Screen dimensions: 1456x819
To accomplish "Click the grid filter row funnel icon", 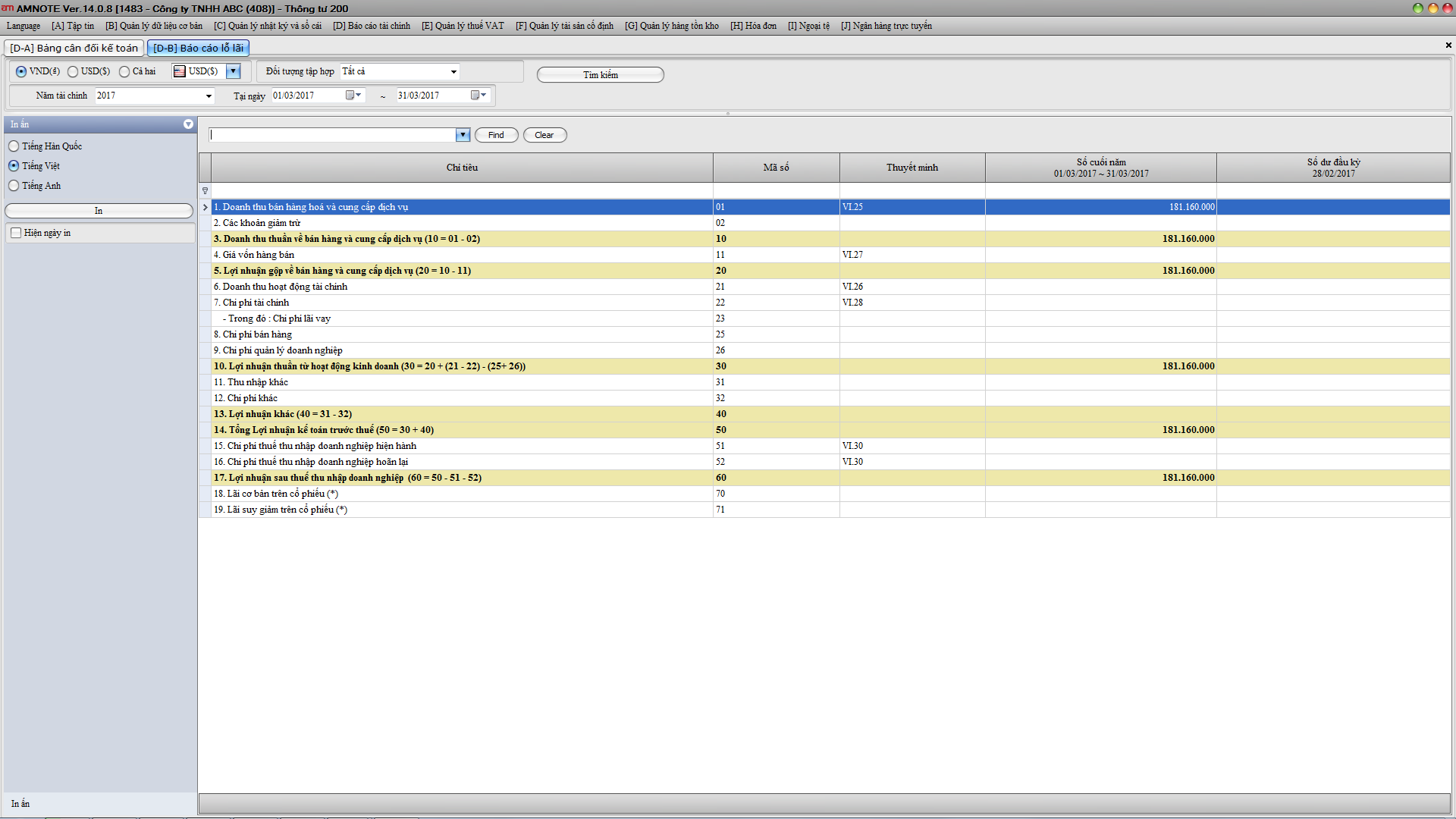I will coord(205,191).
